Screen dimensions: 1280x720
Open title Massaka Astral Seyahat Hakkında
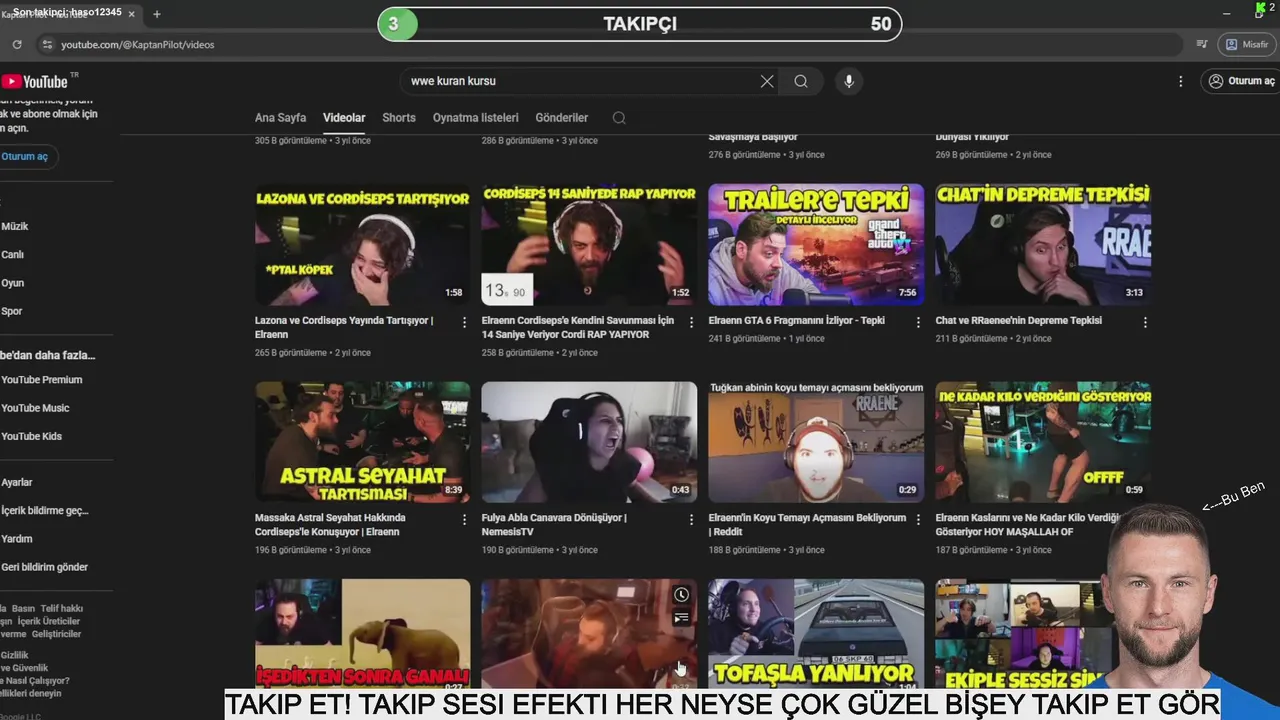(330, 525)
